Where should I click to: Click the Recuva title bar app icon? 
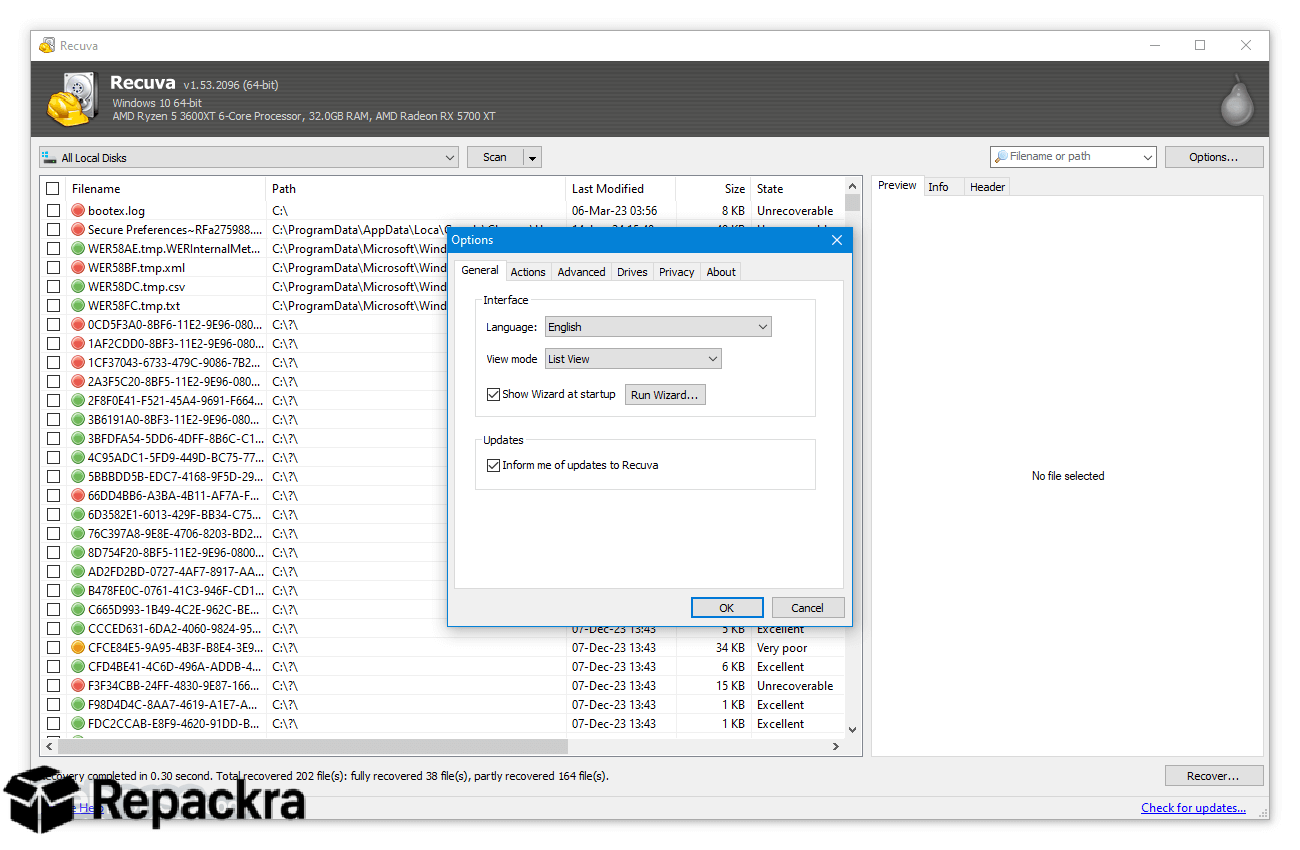click(47, 45)
